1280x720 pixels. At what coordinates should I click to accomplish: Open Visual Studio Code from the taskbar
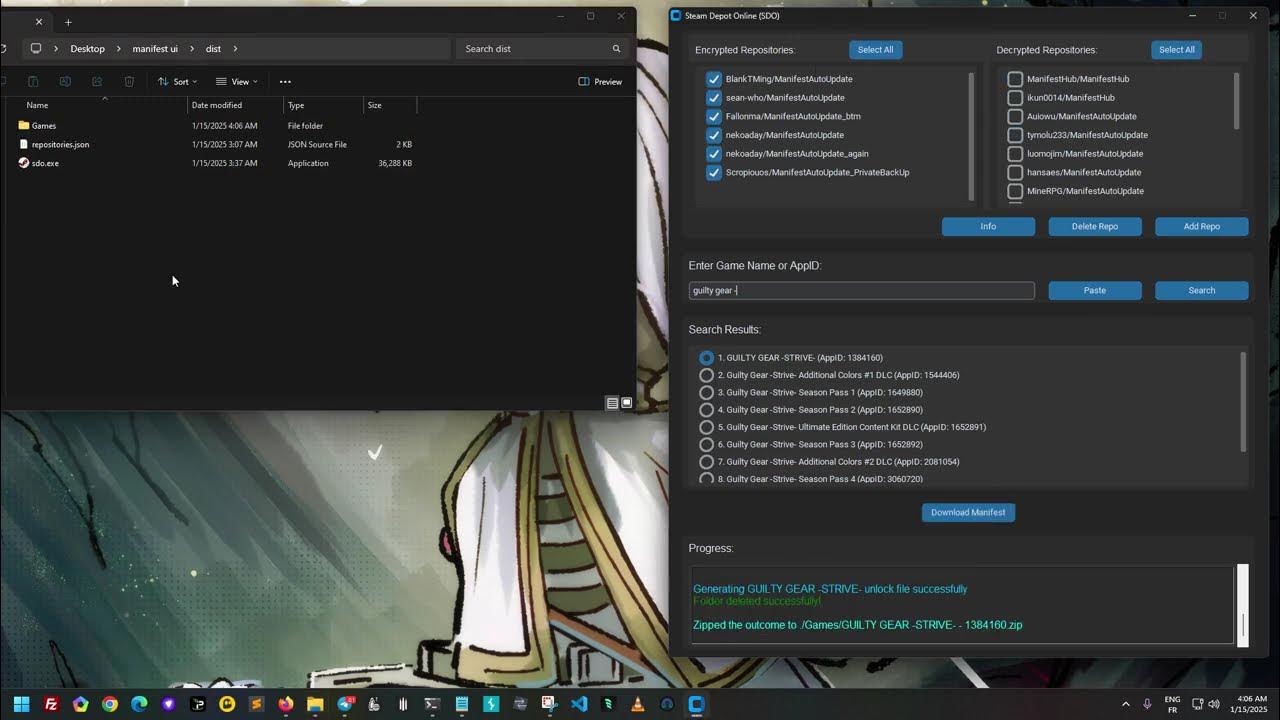579,704
